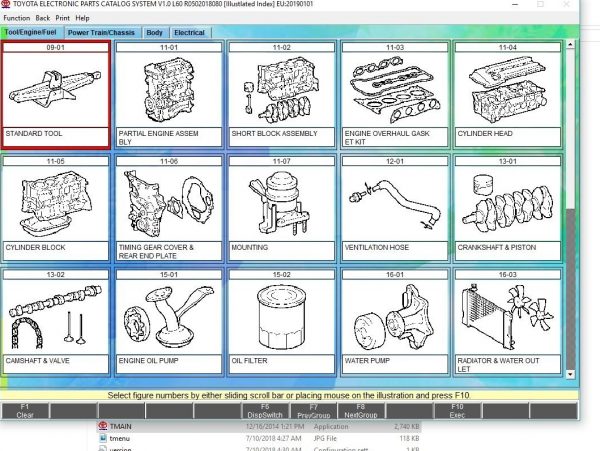Click the figure code 11-06 label
The height and width of the screenshot is (451, 600).
(169, 161)
